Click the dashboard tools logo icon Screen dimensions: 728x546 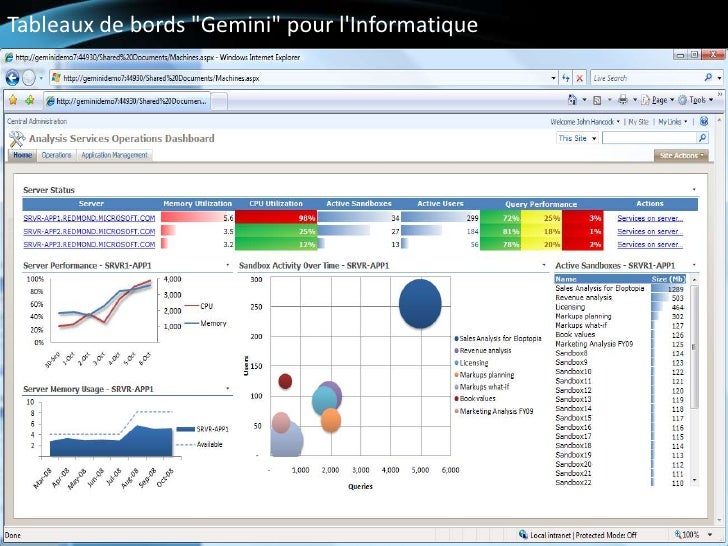coord(17,138)
